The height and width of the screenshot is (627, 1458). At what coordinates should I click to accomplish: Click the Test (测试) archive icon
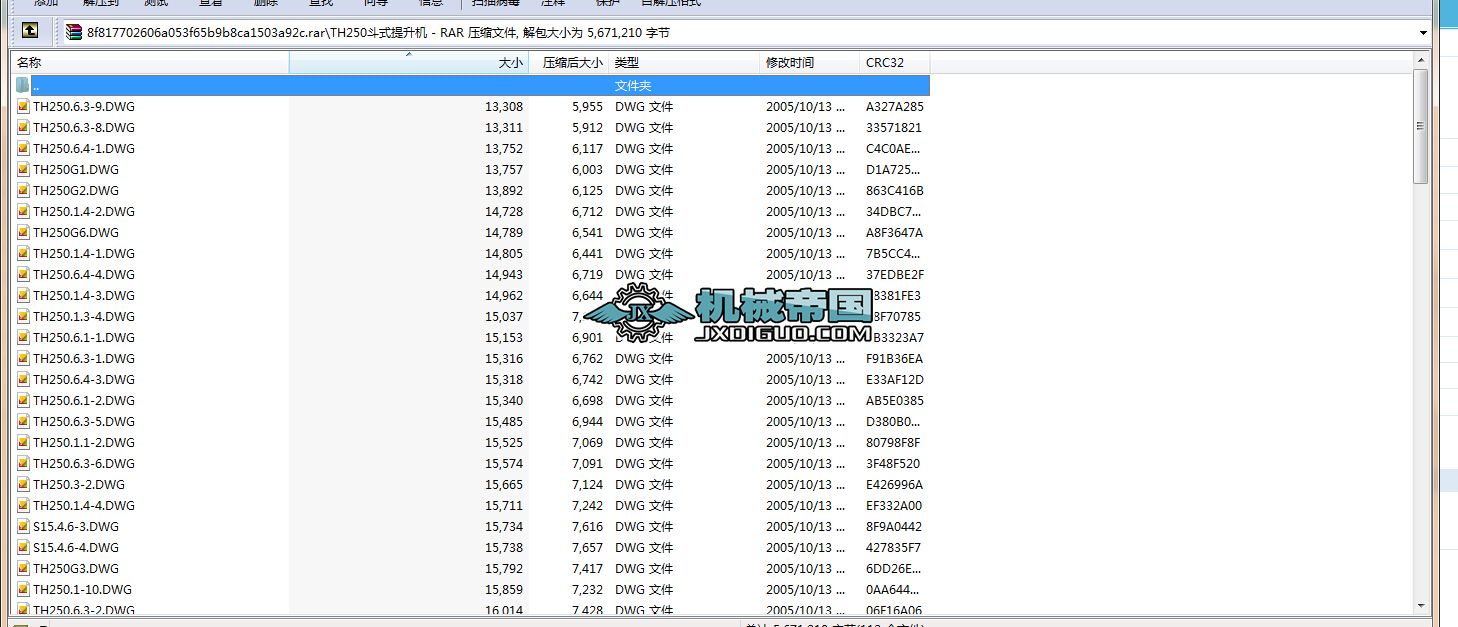(157, 4)
